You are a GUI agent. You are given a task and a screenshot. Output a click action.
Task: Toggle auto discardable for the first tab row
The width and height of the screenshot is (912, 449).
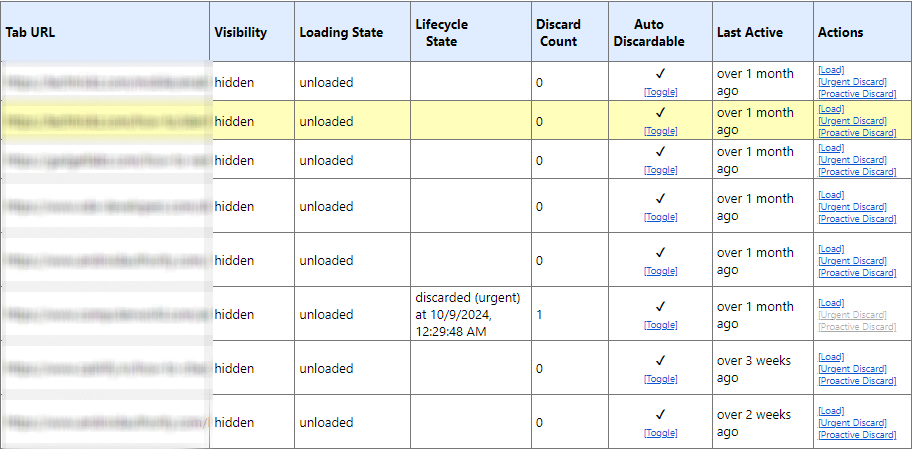660,92
